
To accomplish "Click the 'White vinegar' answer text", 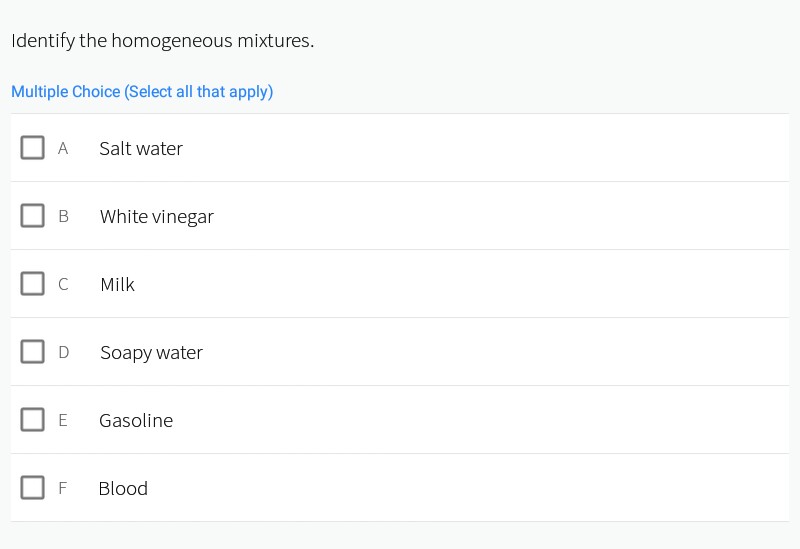I will 156,217.
